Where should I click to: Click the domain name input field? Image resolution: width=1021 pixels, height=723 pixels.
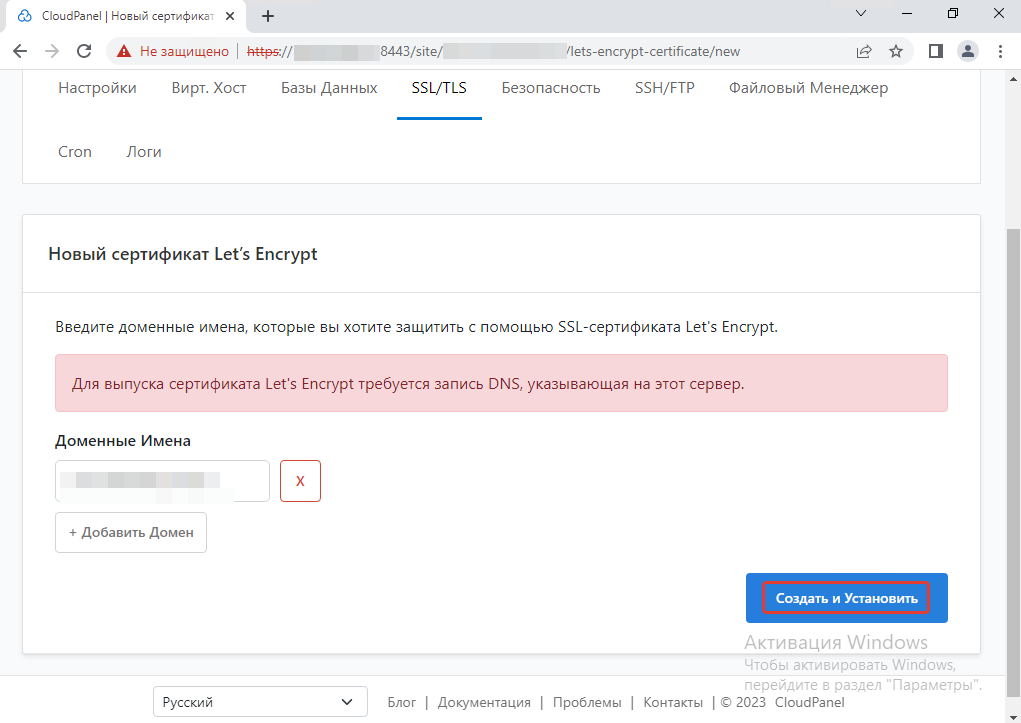[162, 481]
